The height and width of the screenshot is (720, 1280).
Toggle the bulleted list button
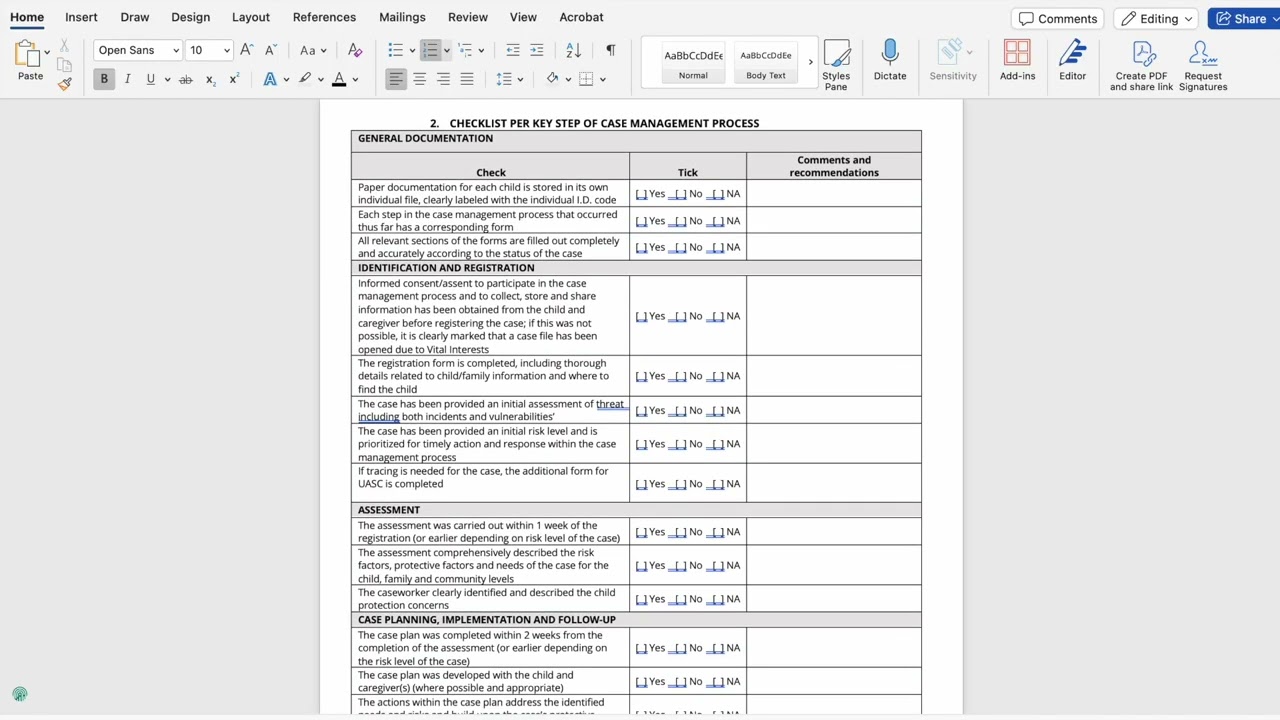395,50
